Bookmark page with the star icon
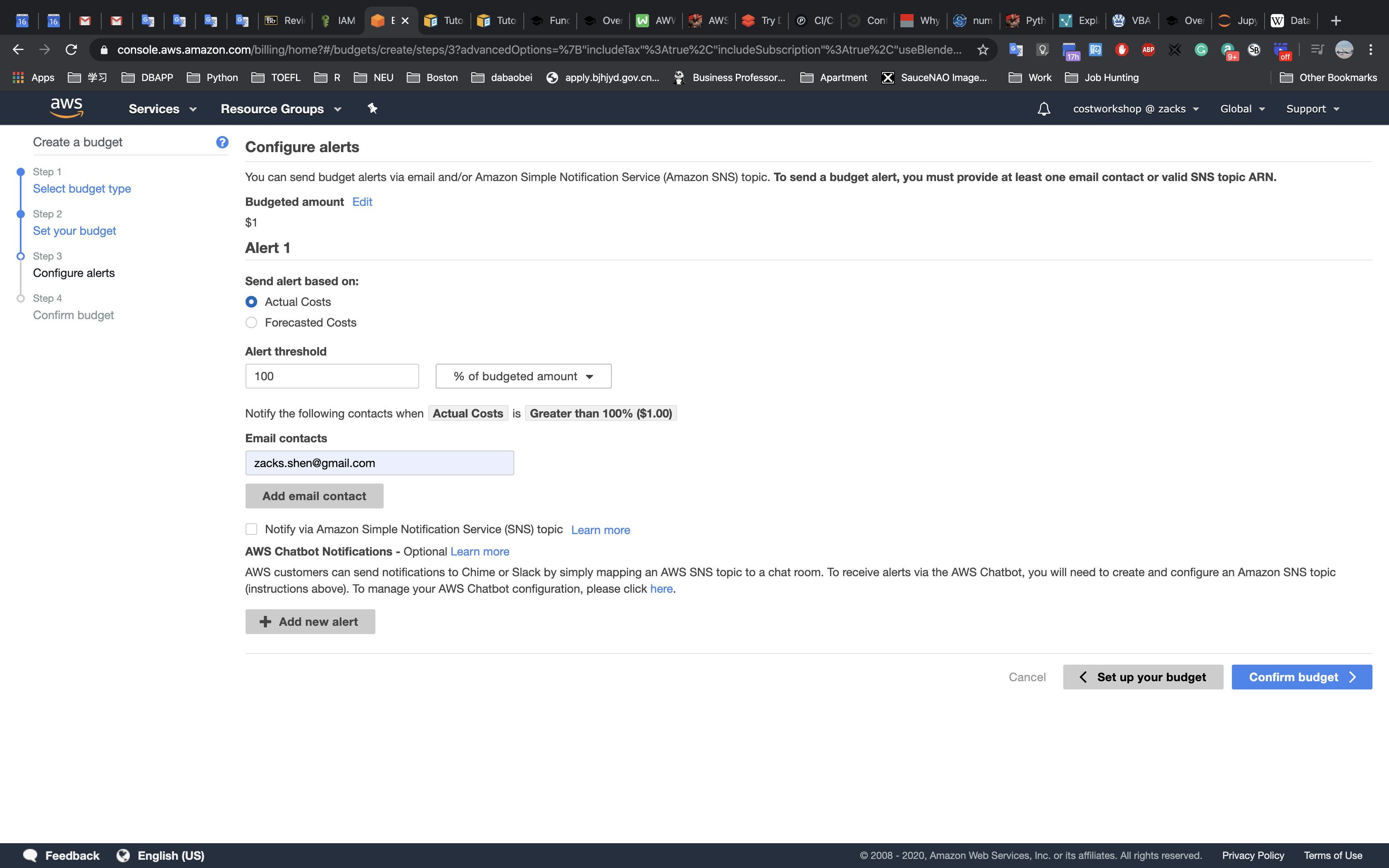The height and width of the screenshot is (868, 1389). point(983,50)
